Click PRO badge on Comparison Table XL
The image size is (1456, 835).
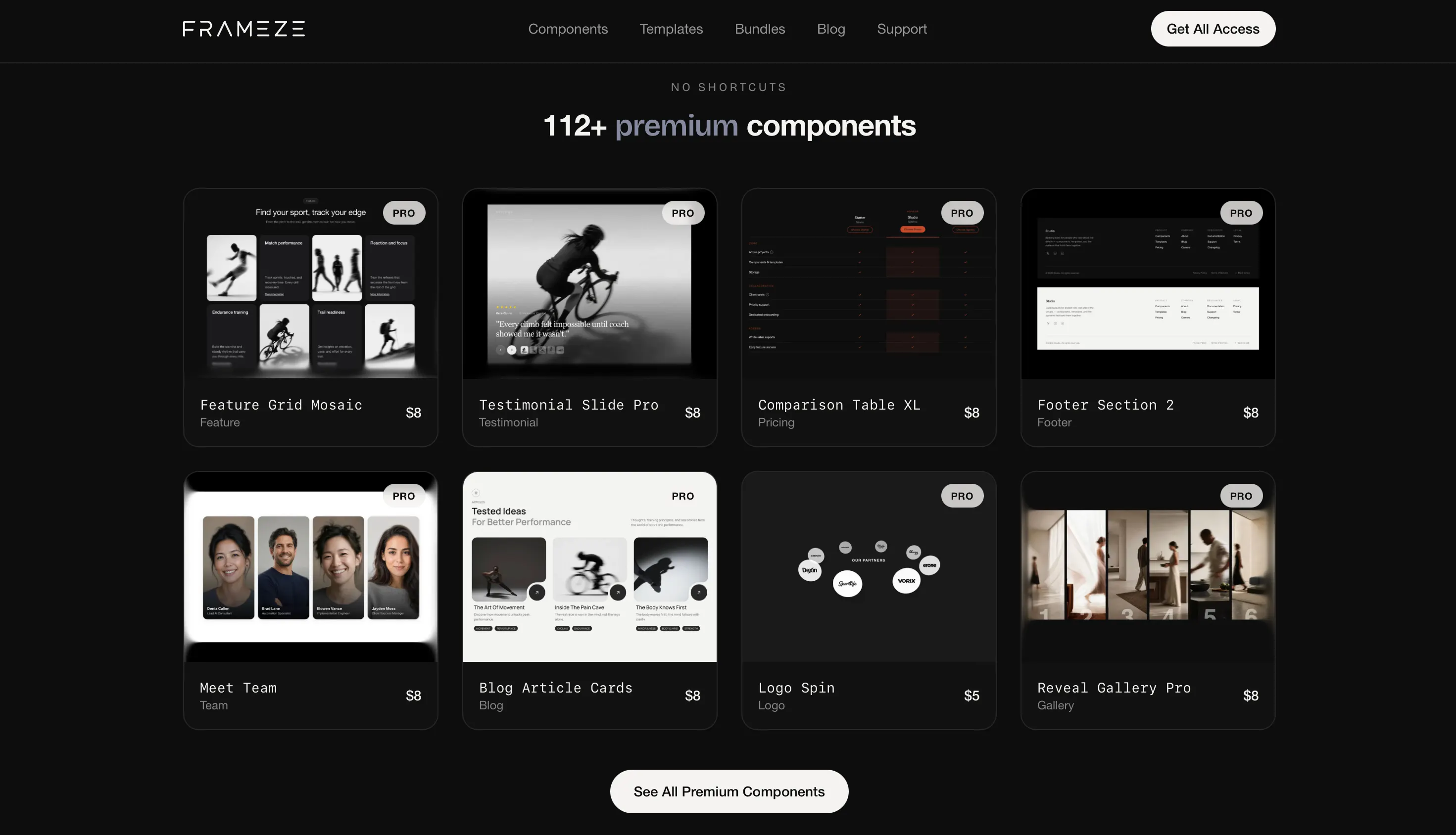point(962,213)
